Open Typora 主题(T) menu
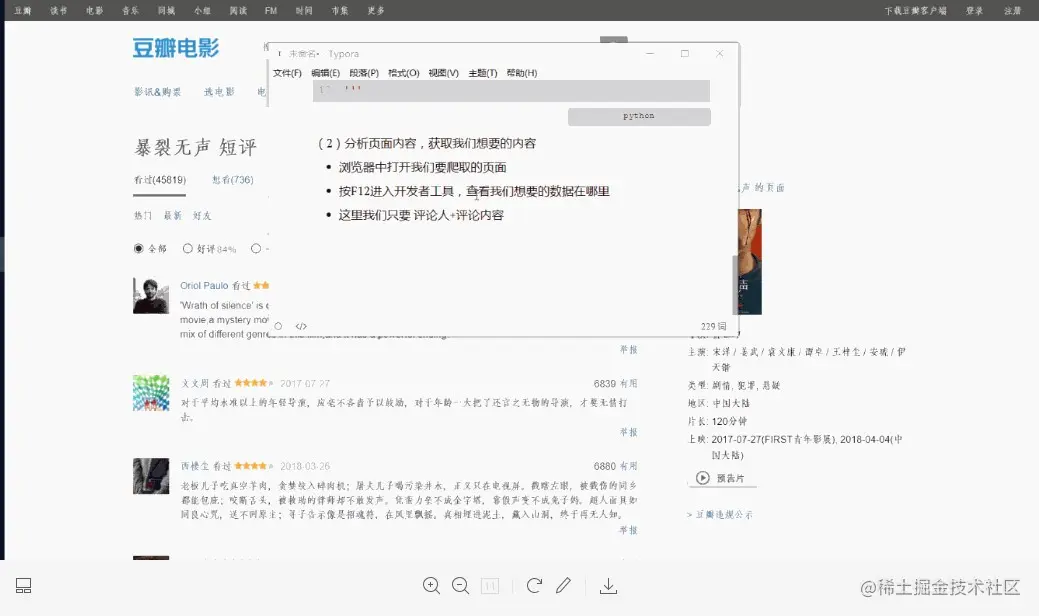Image resolution: width=1039 pixels, height=616 pixels. tap(482, 73)
